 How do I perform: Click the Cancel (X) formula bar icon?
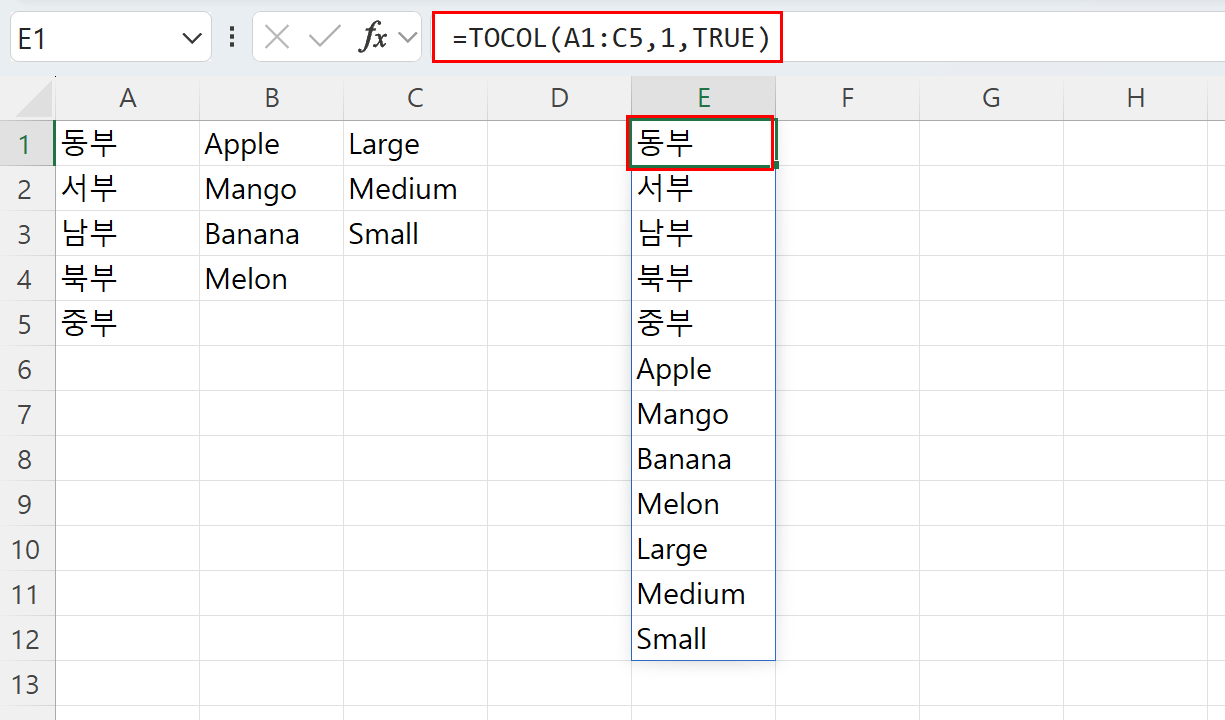[x=277, y=38]
